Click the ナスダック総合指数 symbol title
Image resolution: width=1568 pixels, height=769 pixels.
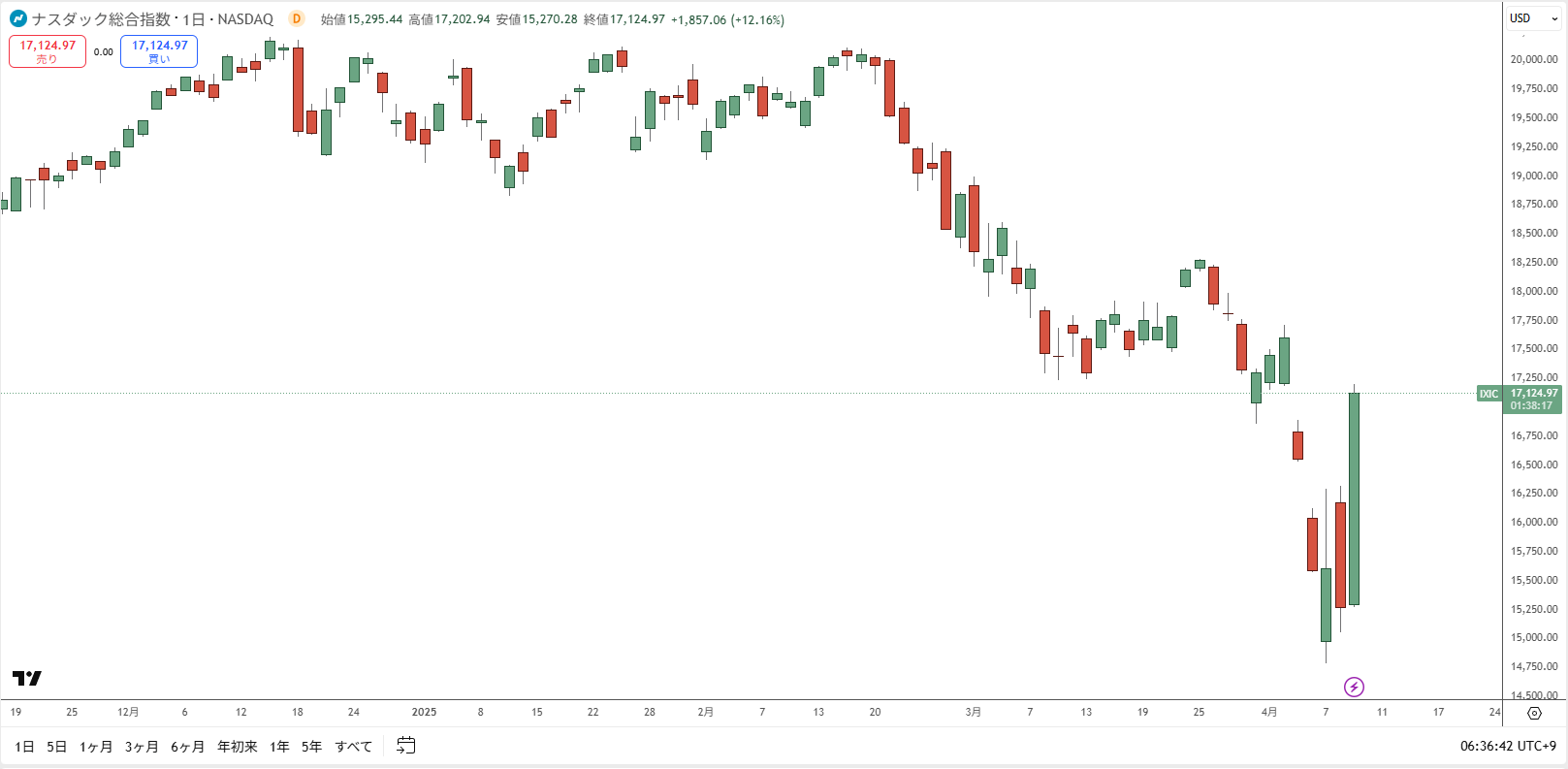coord(101,18)
